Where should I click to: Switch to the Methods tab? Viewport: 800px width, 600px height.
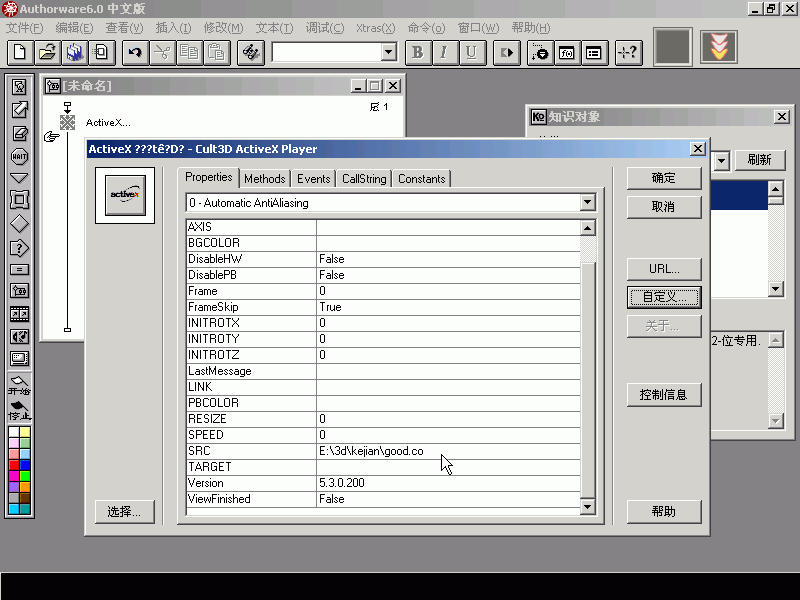[264, 179]
